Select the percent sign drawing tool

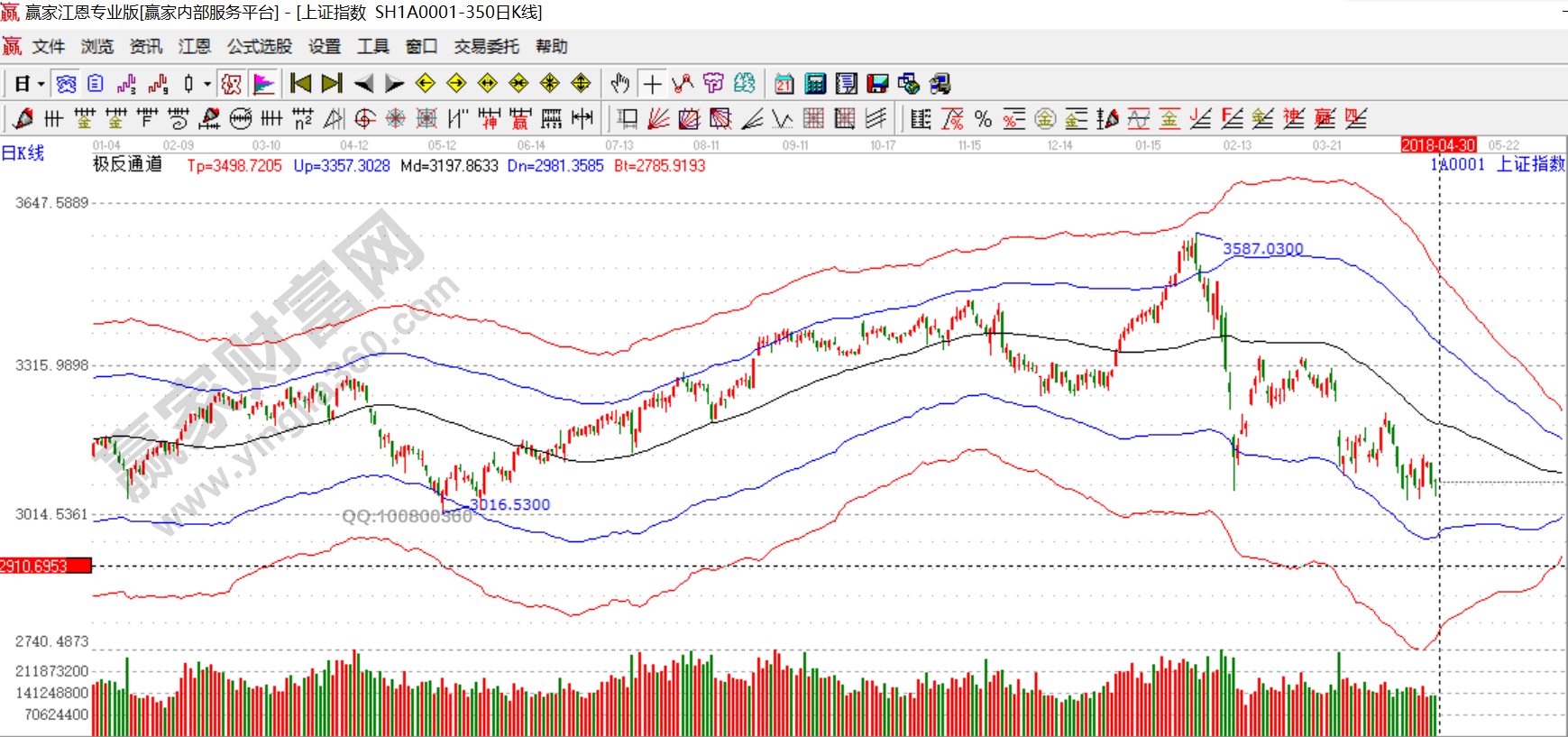(x=983, y=119)
